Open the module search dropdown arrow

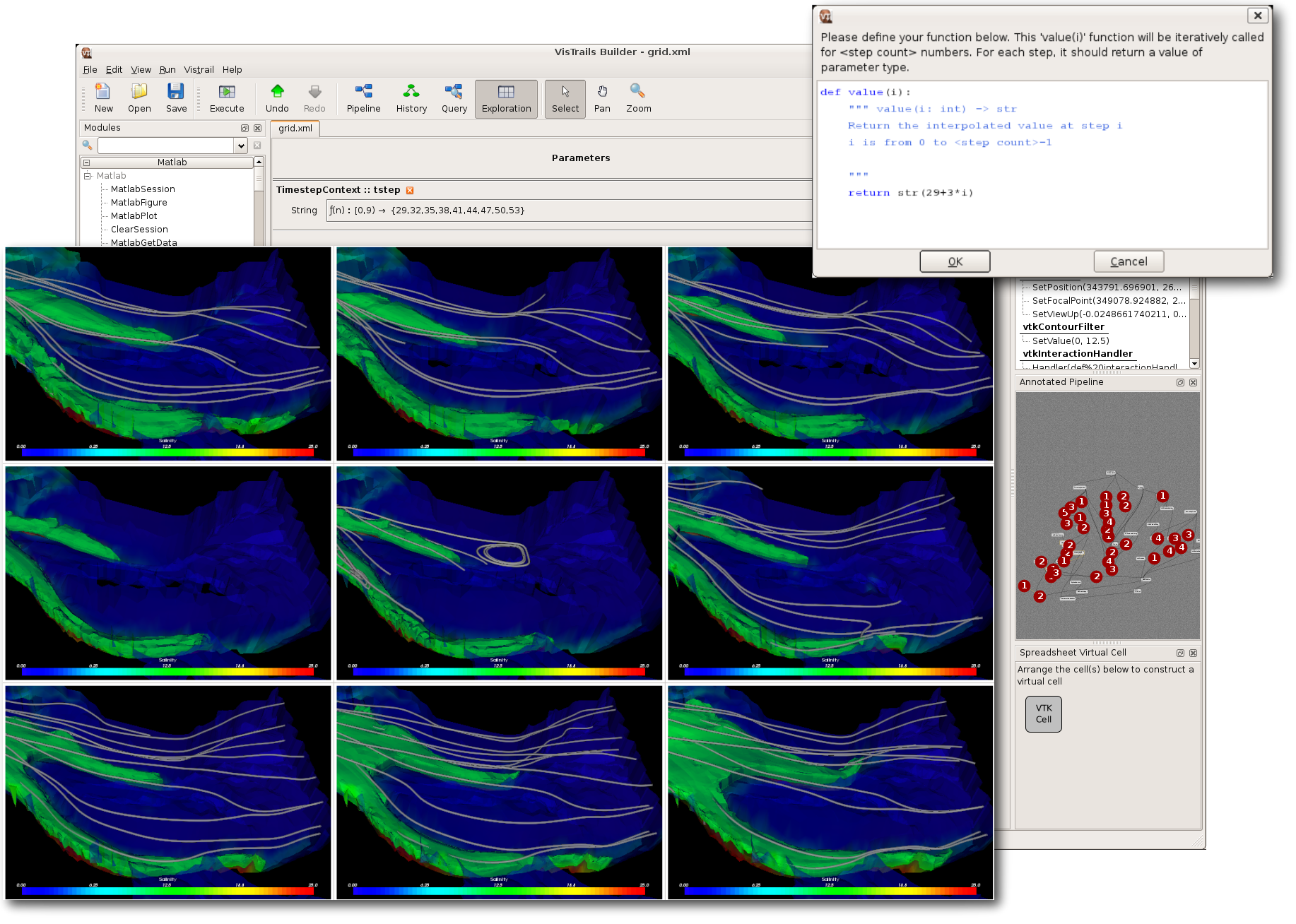[x=241, y=146]
